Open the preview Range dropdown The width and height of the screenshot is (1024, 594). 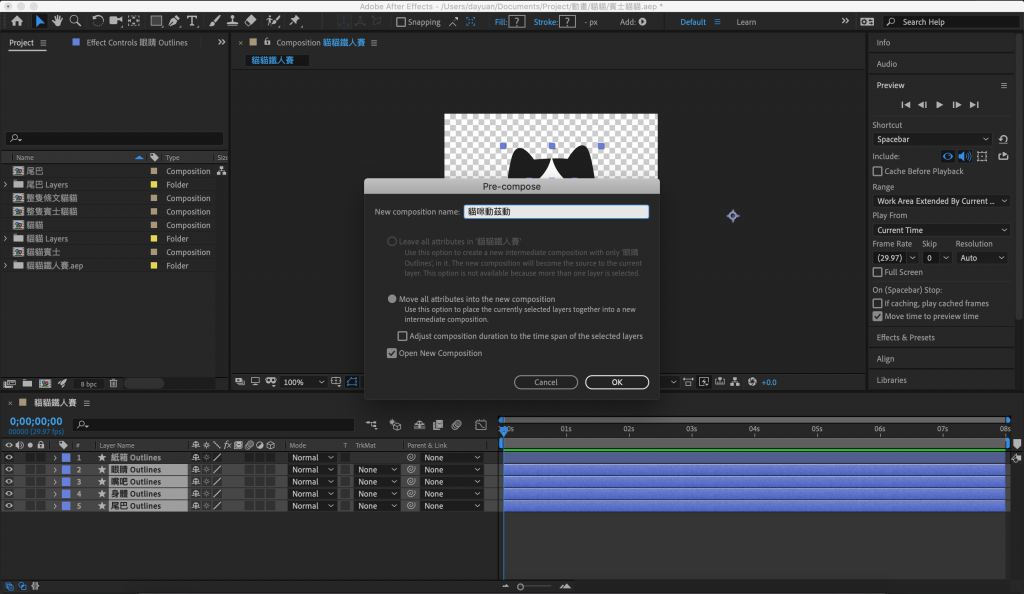941,201
